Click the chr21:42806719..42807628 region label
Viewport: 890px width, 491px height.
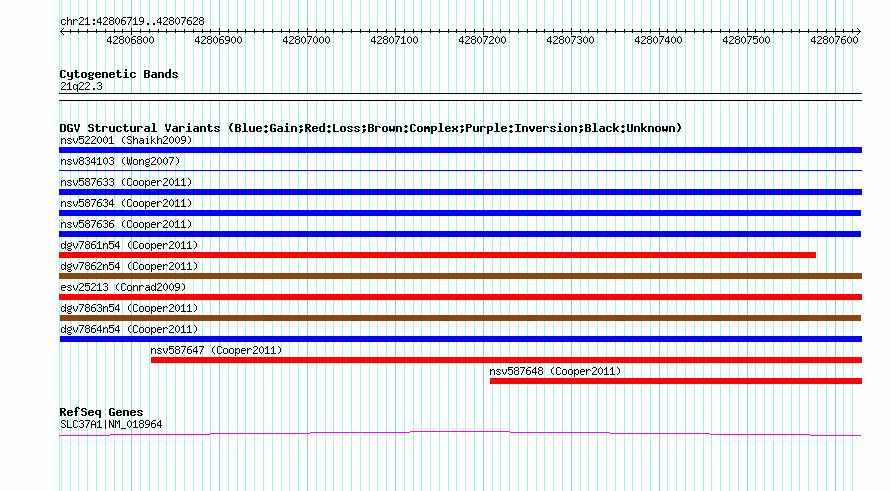(x=132, y=22)
